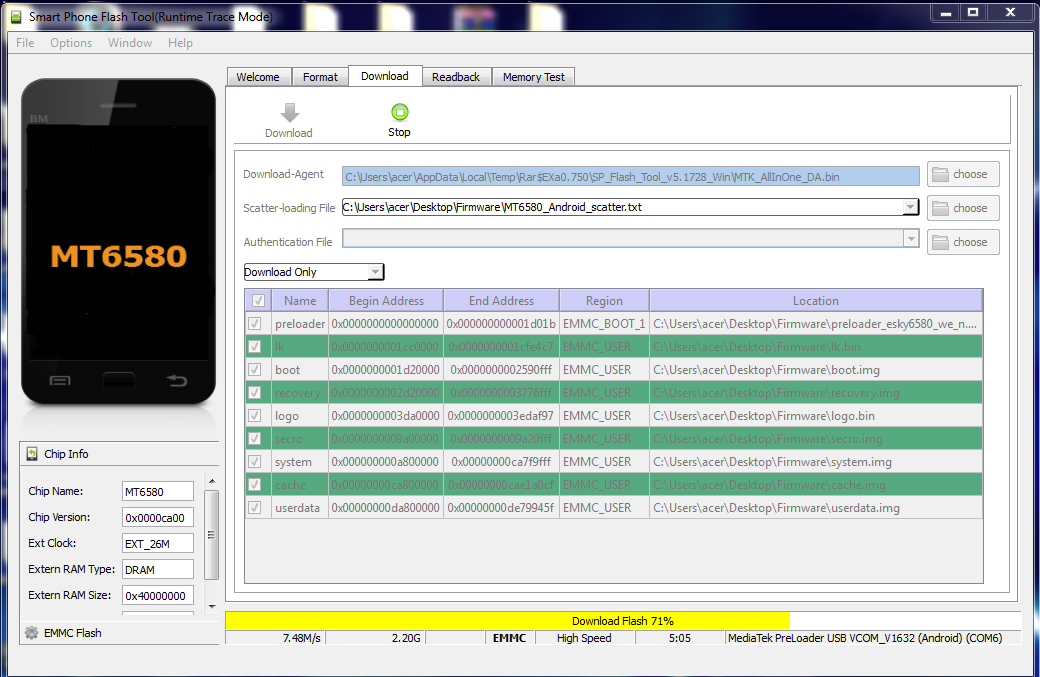Toggle the lk row checkbox

[255, 347]
